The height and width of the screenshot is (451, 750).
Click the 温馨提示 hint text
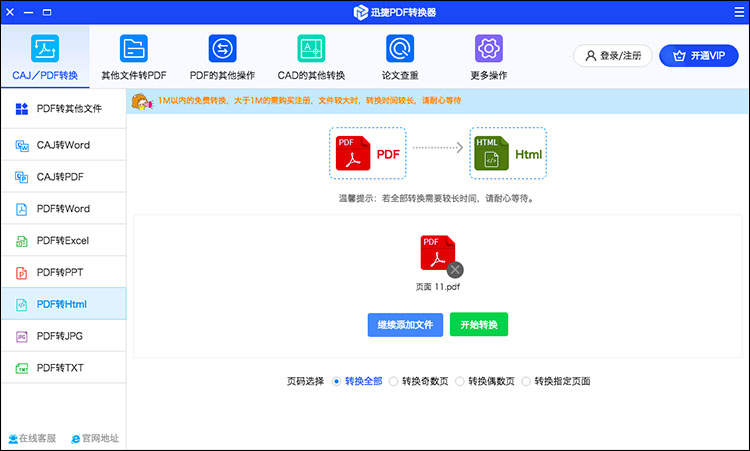point(437,198)
